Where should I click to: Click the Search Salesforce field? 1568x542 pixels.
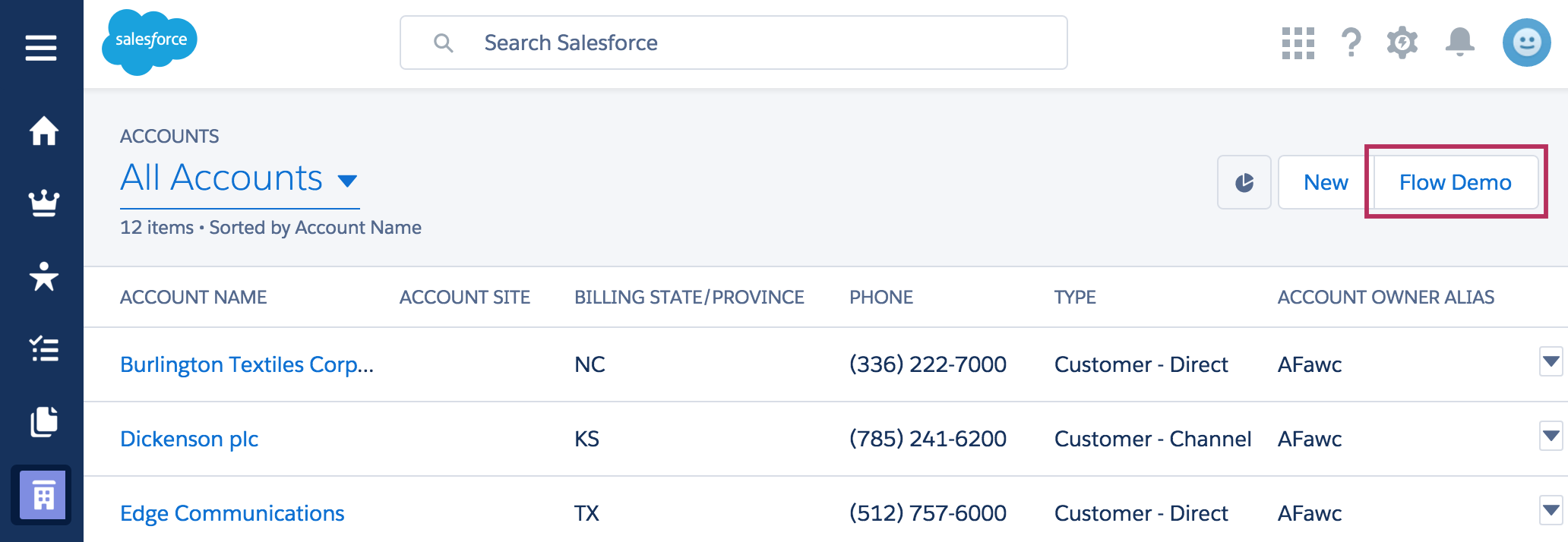pyautogui.click(x=733, y=43)
